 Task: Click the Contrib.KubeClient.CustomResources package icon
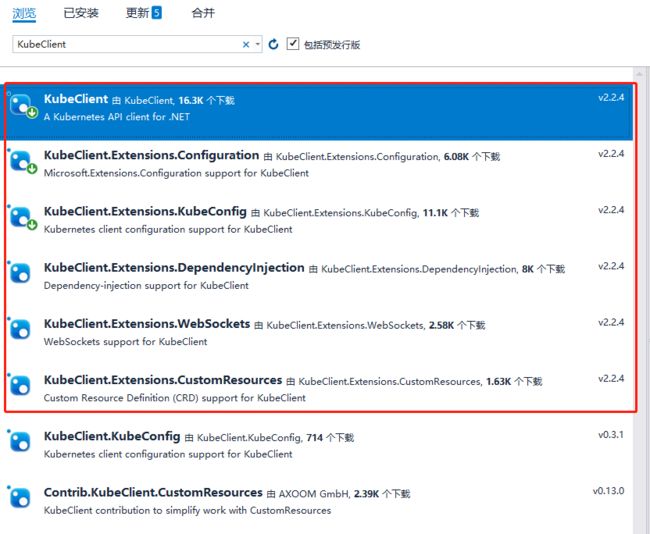20,498
